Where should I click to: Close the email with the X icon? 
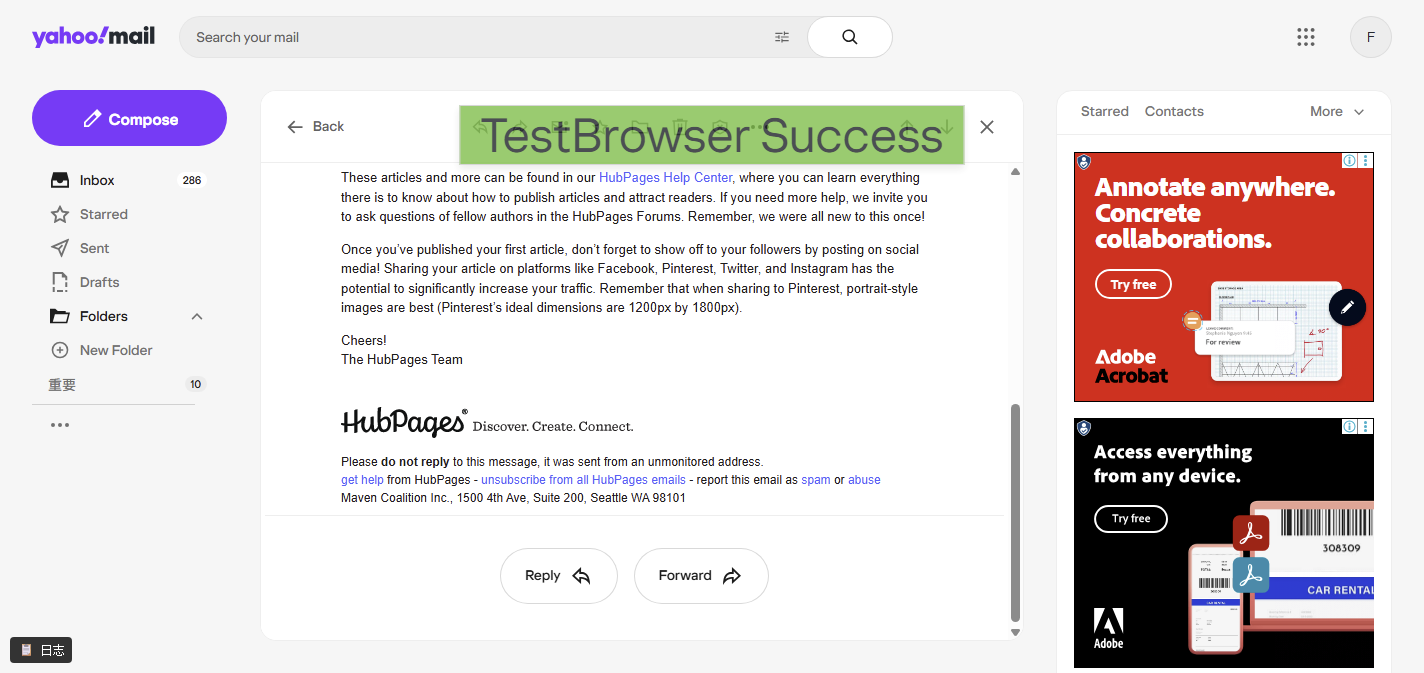(x=987, y=127)
